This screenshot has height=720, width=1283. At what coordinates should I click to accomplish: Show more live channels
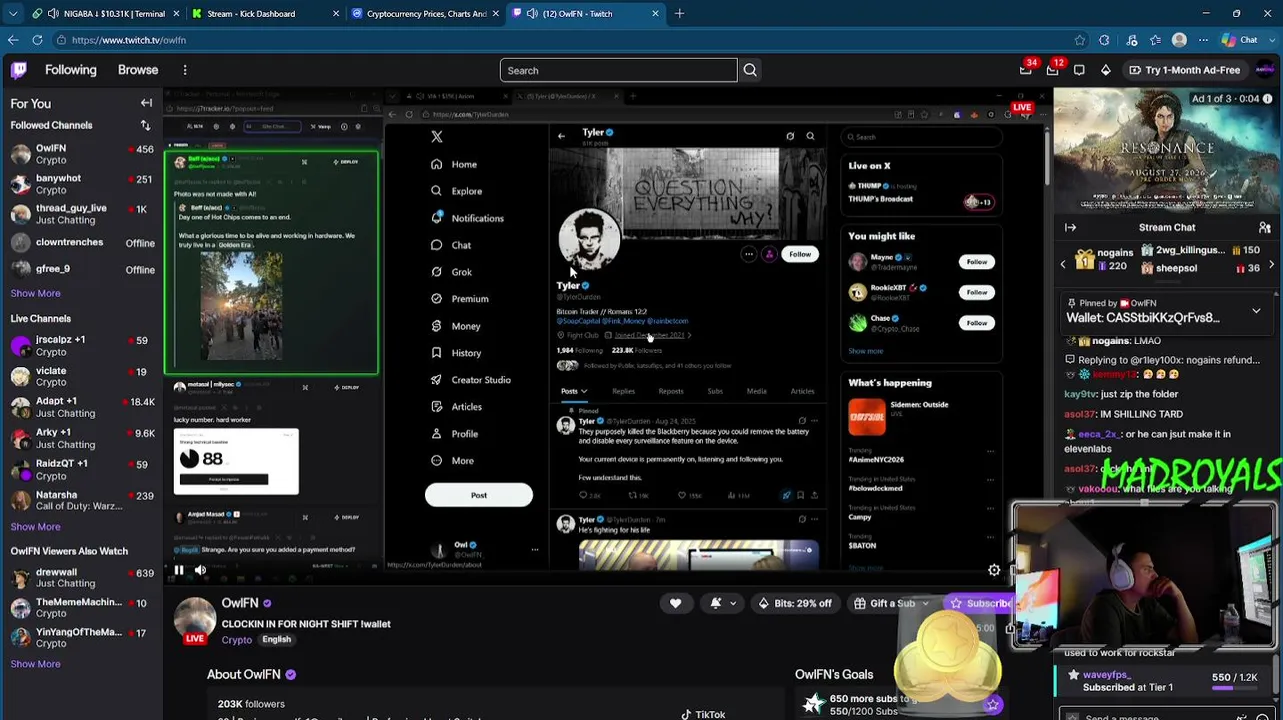[35, 526]
